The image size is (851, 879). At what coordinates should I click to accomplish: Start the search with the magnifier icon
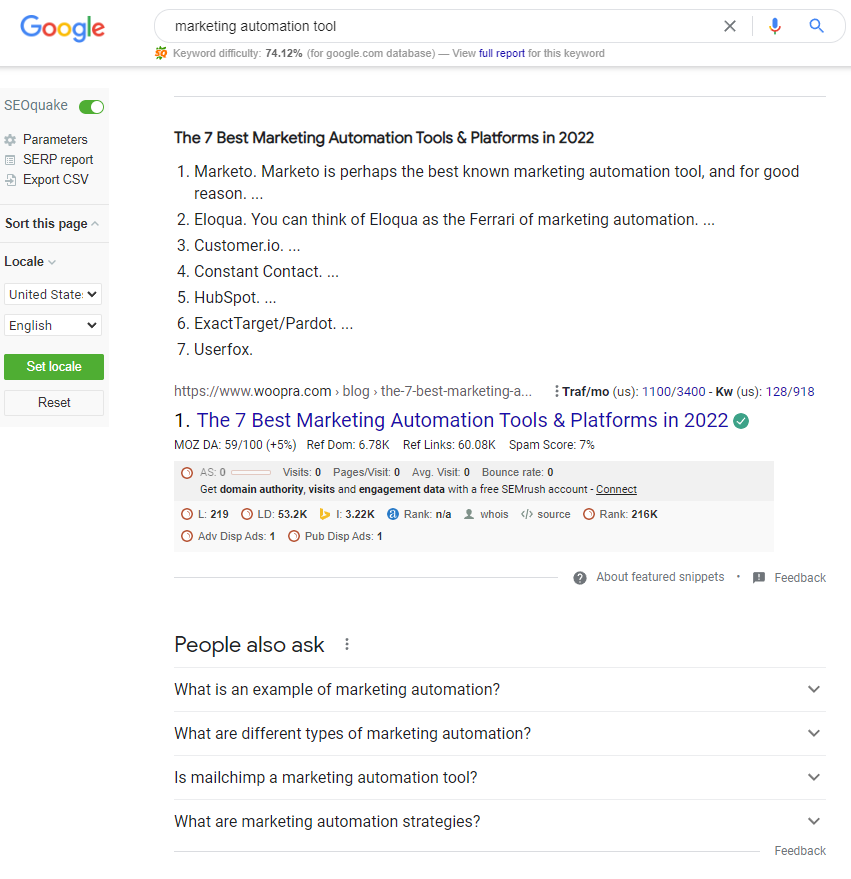pos(817,26)
